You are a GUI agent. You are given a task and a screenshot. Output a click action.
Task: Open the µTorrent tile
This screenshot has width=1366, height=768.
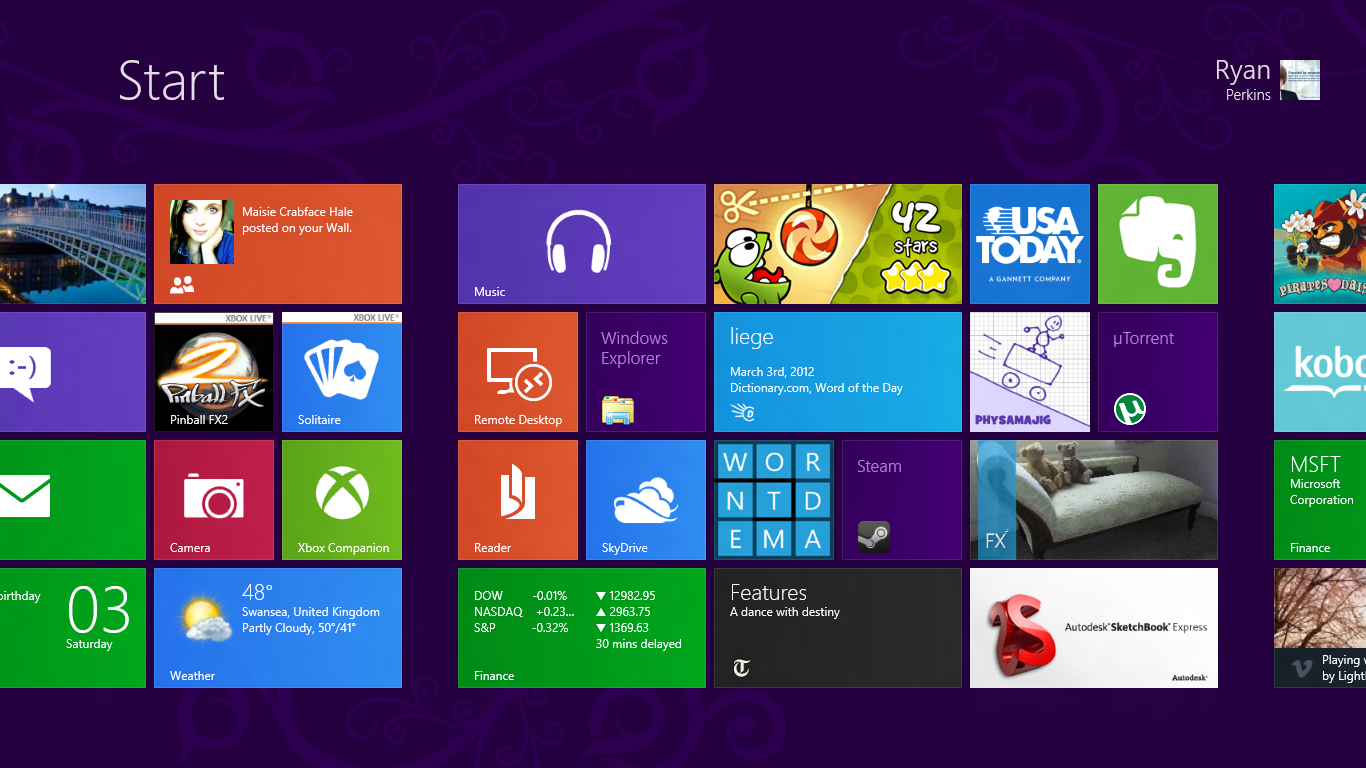click(x=1158, y=372)
